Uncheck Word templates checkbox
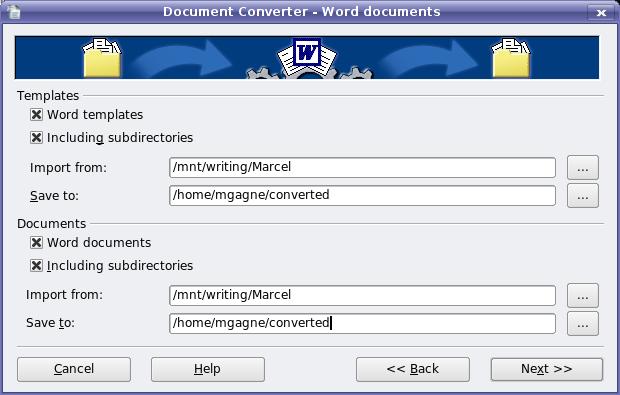This screenshot has width=620, height=395. pos(36,115)
